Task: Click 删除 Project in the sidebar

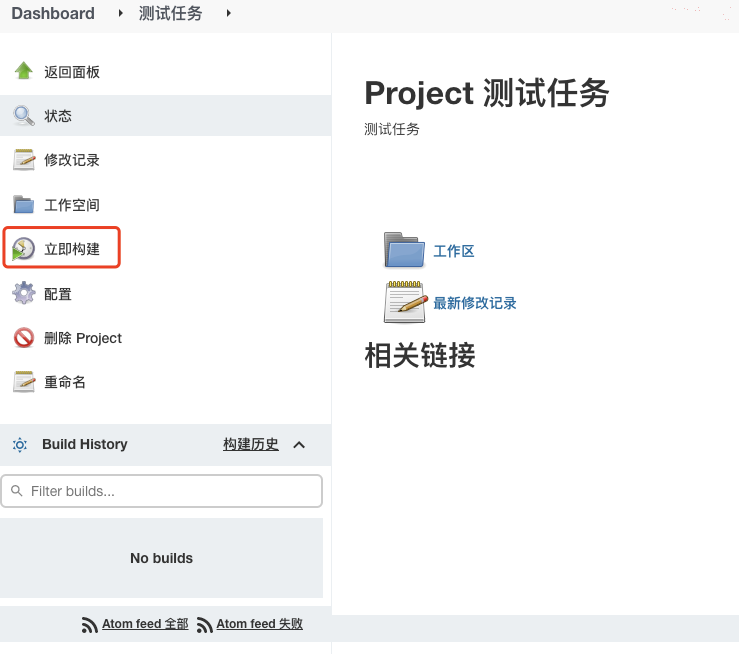Action: (83, 338)
